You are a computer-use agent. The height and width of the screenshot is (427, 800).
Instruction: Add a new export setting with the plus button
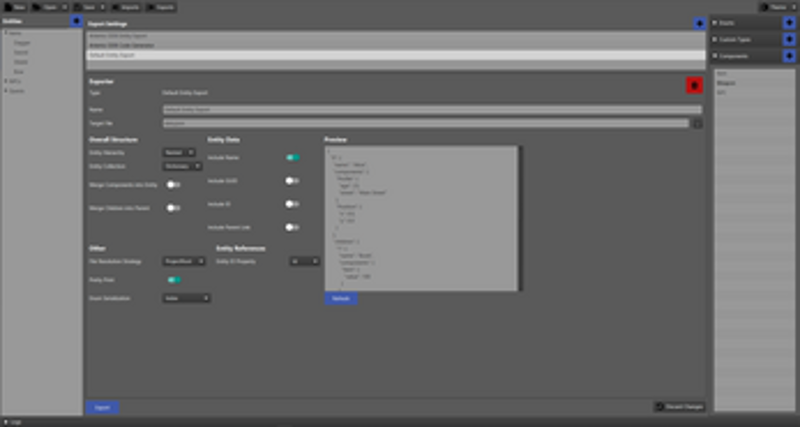click(x=699, y=23)
